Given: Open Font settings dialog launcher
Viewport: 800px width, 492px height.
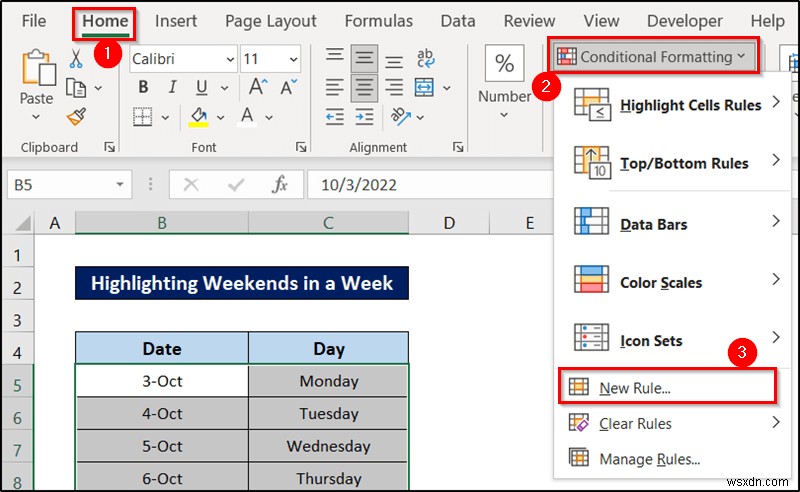Looking at the screenshot, I should pyautogui.click(x=301, y=147).
